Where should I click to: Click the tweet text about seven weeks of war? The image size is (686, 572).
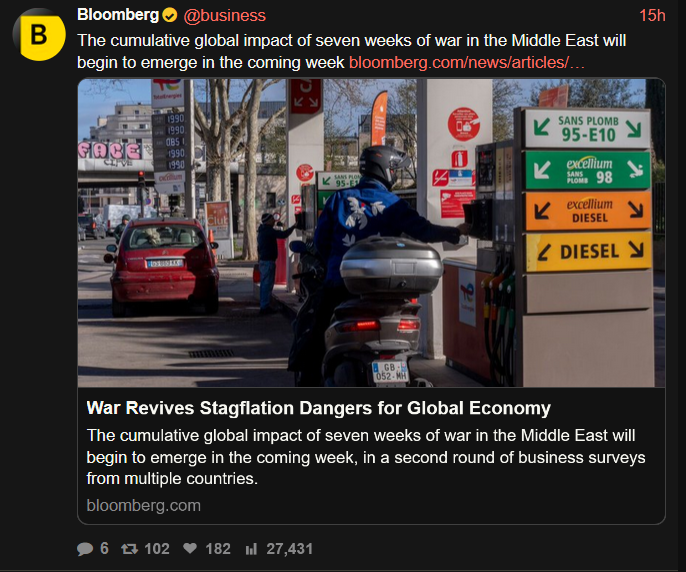click(352, 52)
